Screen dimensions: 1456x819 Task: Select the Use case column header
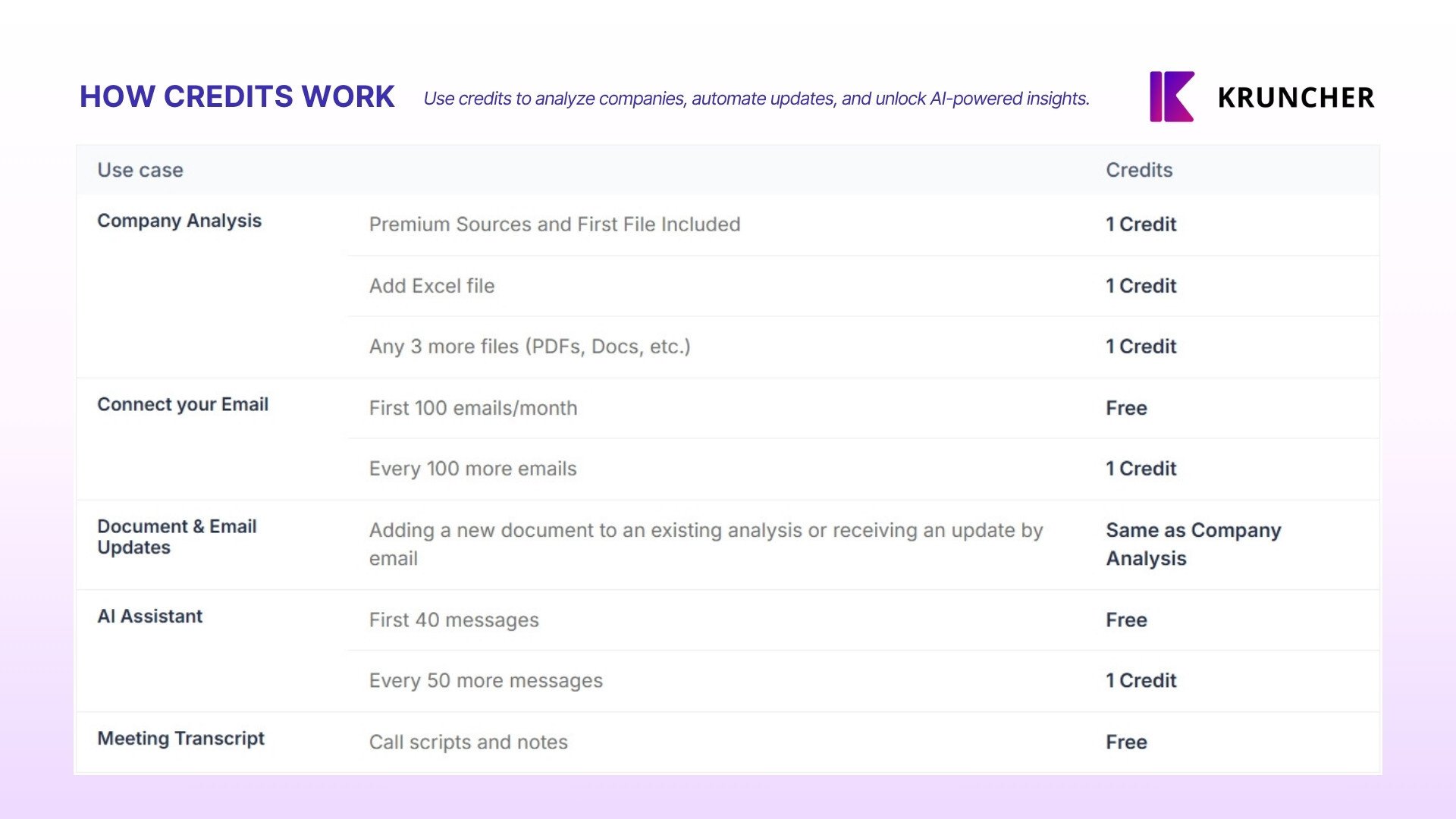[x=140, y=170]
